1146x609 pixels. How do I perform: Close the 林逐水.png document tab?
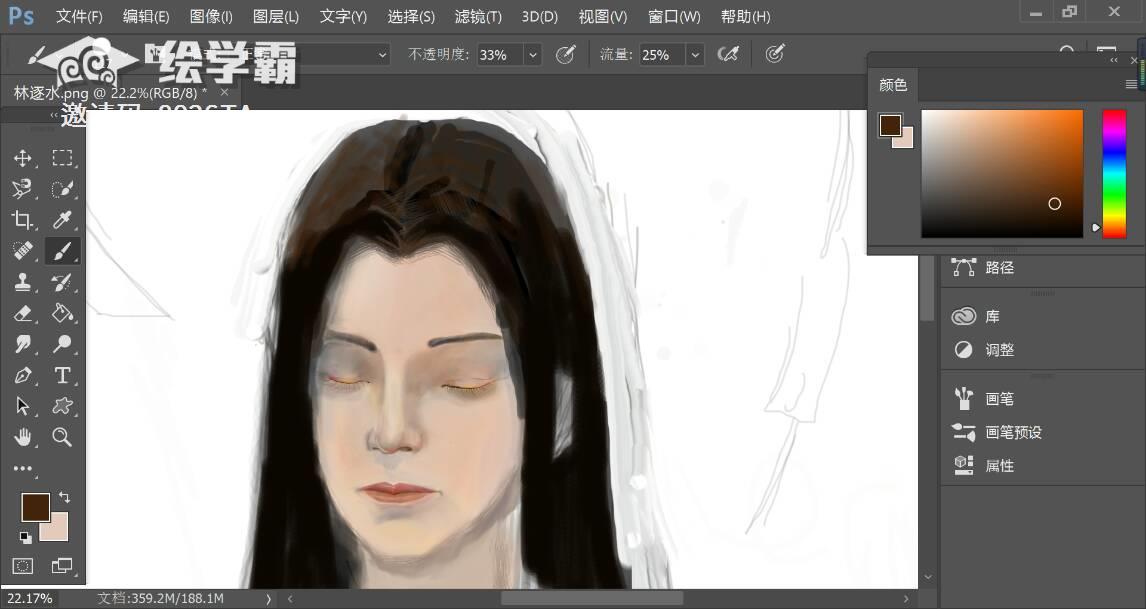tap(224, 92)
